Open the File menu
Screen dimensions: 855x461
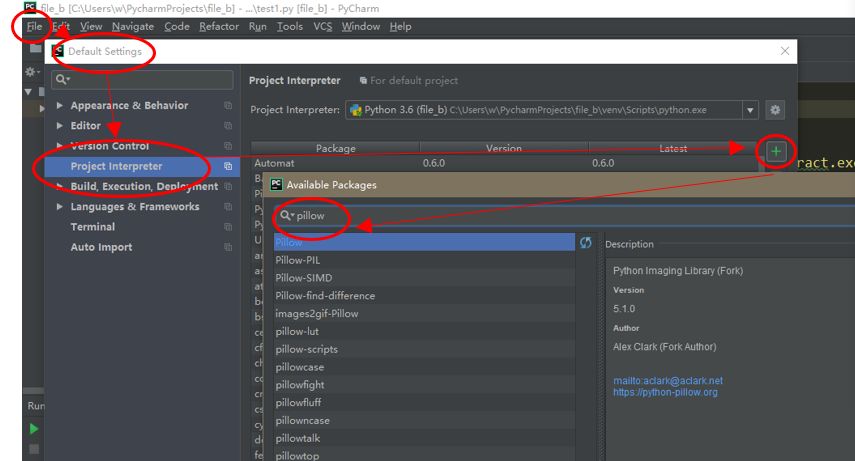[x=34, y=26]
